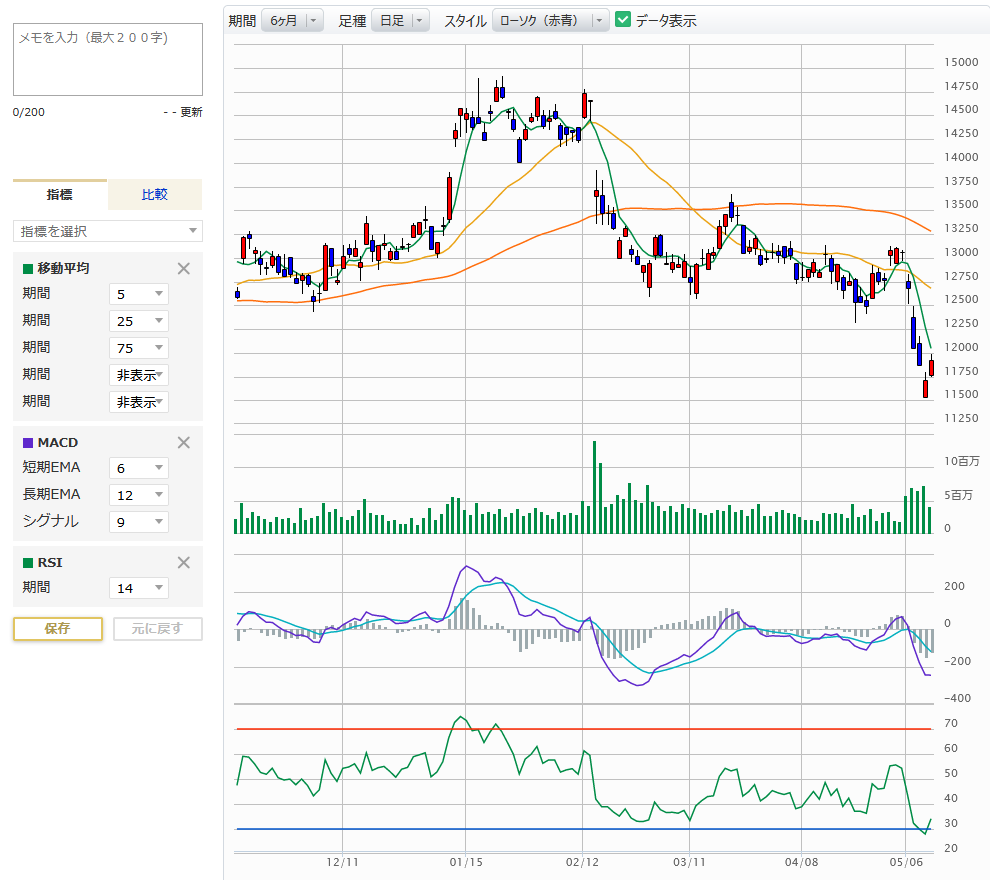Image resolution: width=990 pixels, height=880 pixels.
Task: Open the 期間 6ヶ月 dropdown
Action: [x=291, y=20]
